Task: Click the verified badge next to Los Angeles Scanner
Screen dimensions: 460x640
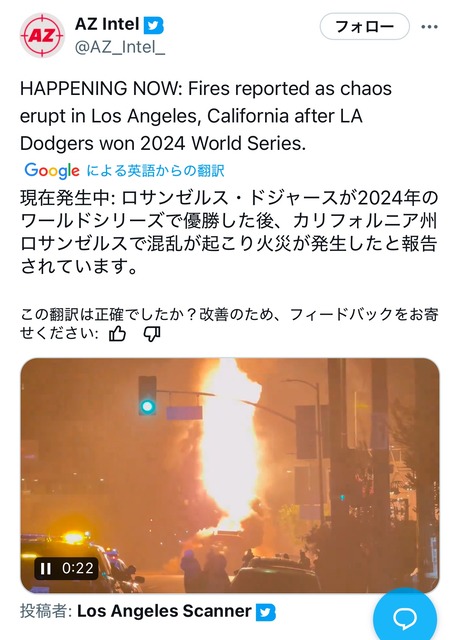Action: pyautogui.click(x=266, y=613)
